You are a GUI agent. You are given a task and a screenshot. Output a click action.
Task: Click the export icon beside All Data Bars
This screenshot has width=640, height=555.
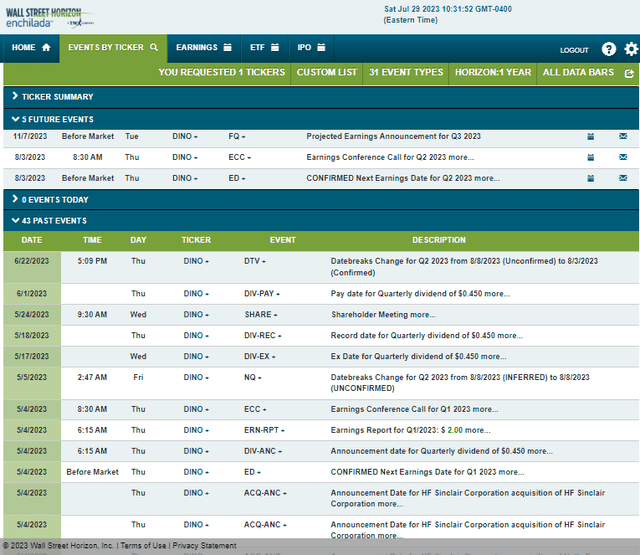click(629, 73)
